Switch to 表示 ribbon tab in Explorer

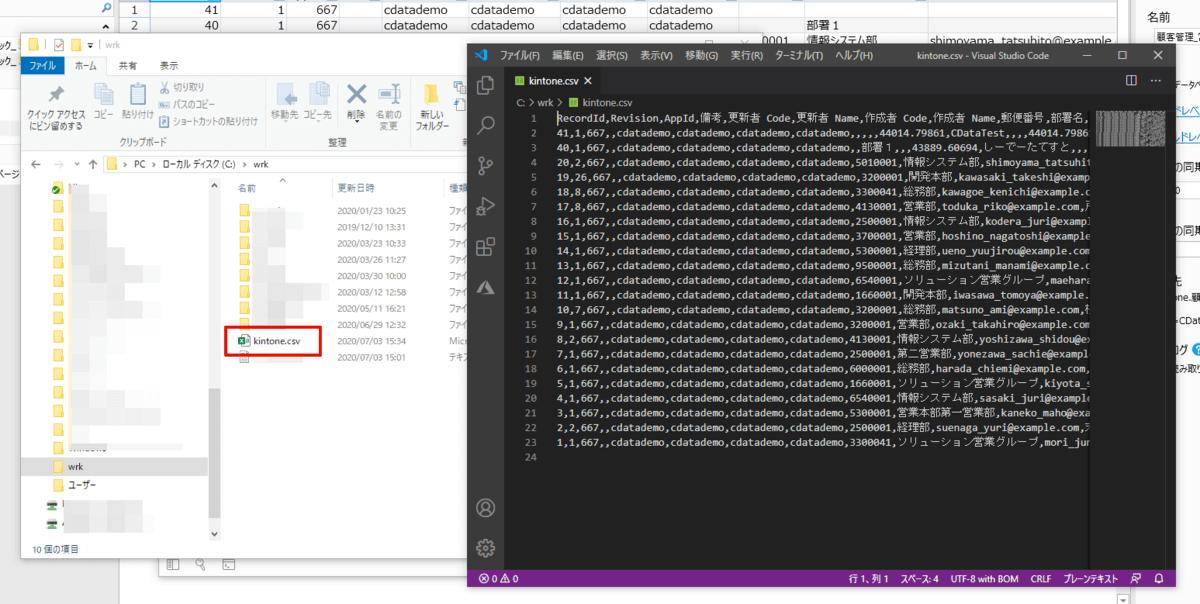click(x=168, y=65)
